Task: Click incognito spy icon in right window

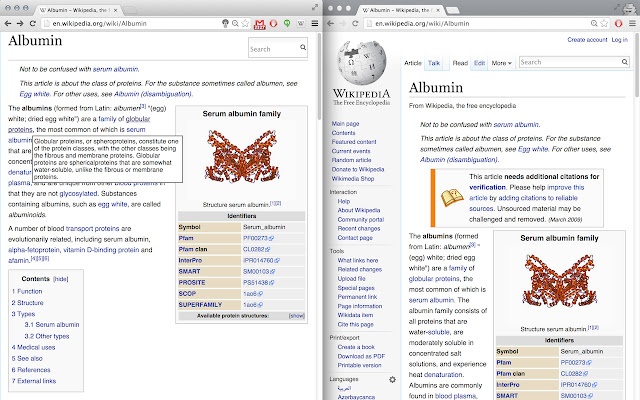Action: coord(628,8)
